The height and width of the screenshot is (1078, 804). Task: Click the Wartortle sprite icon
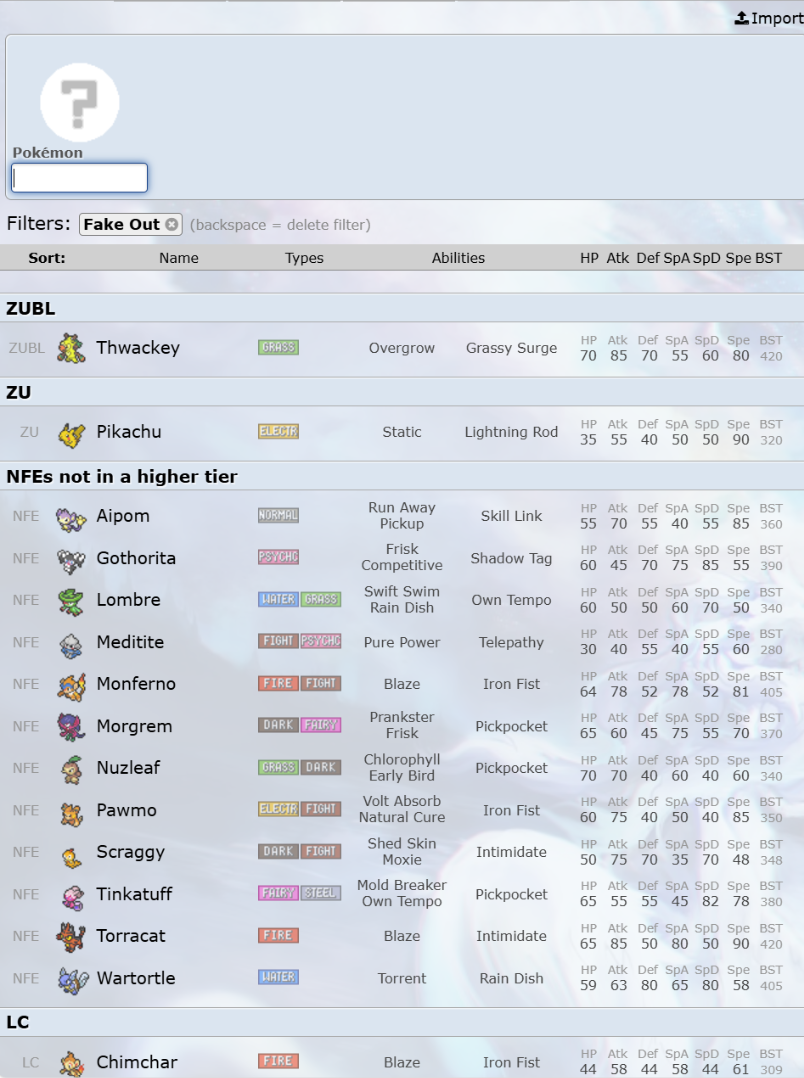point(71,979)
